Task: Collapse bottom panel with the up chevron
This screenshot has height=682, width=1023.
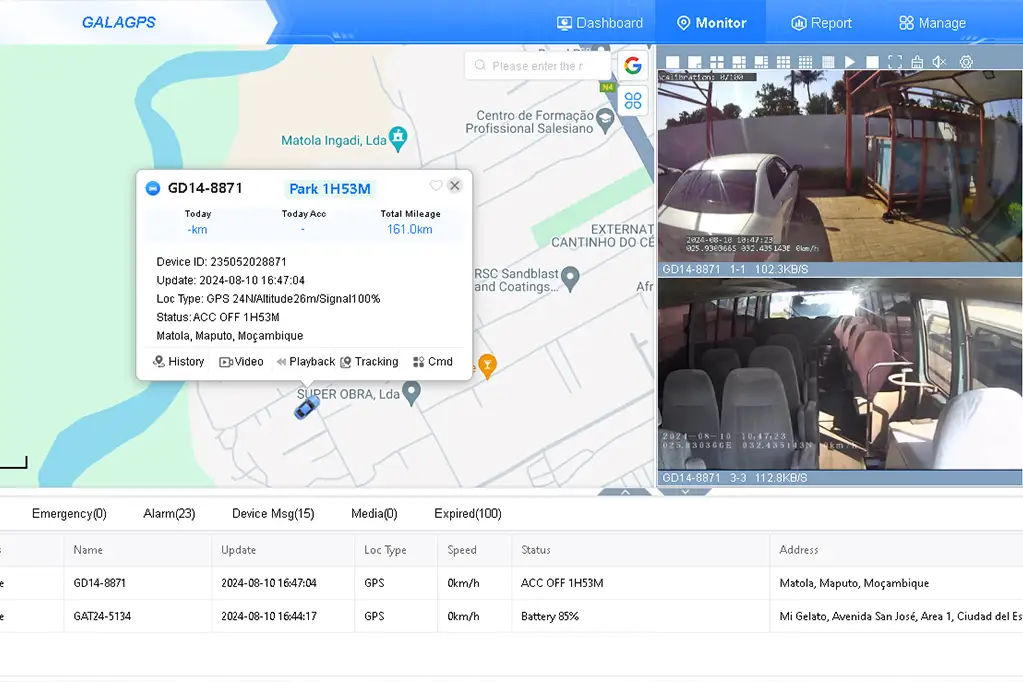Action: (625, 492)
